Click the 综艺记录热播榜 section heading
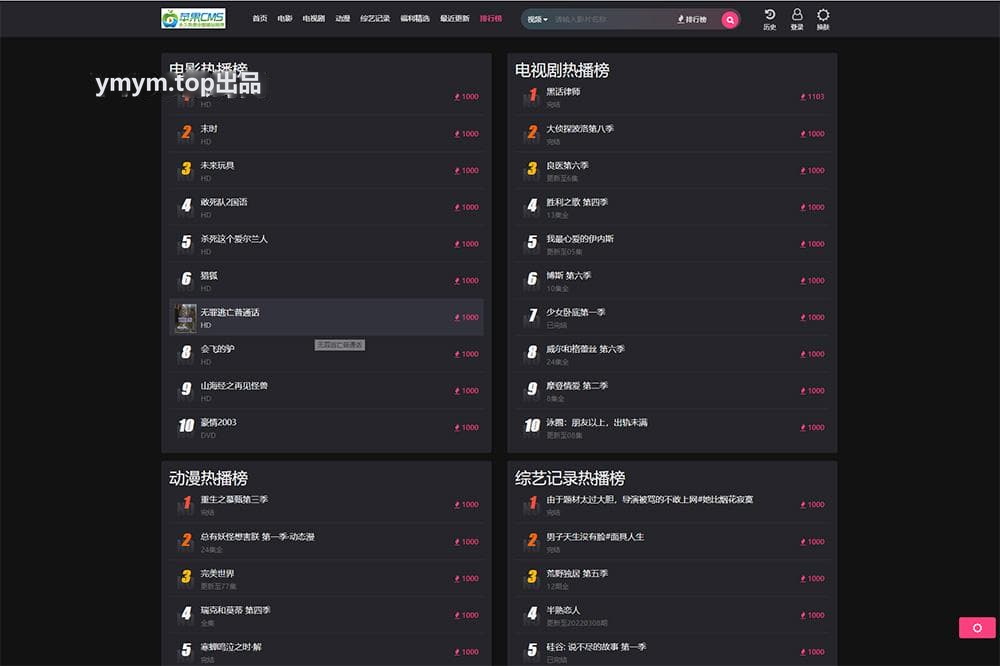Image resolution: width=1000 pixels, height=666 pixels. point(570,478)
